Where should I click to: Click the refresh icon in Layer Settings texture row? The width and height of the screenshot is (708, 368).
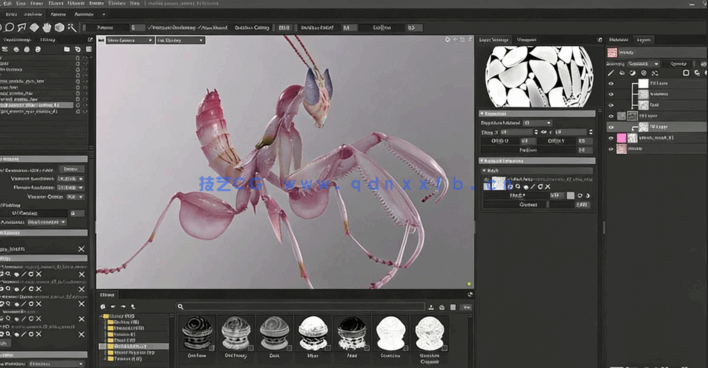pos(540,186)
